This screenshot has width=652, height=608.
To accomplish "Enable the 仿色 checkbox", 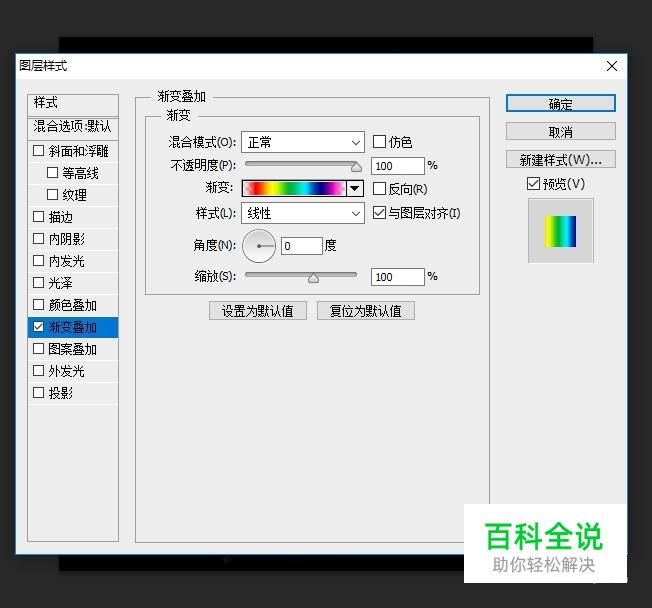I will tap(379, 142).
